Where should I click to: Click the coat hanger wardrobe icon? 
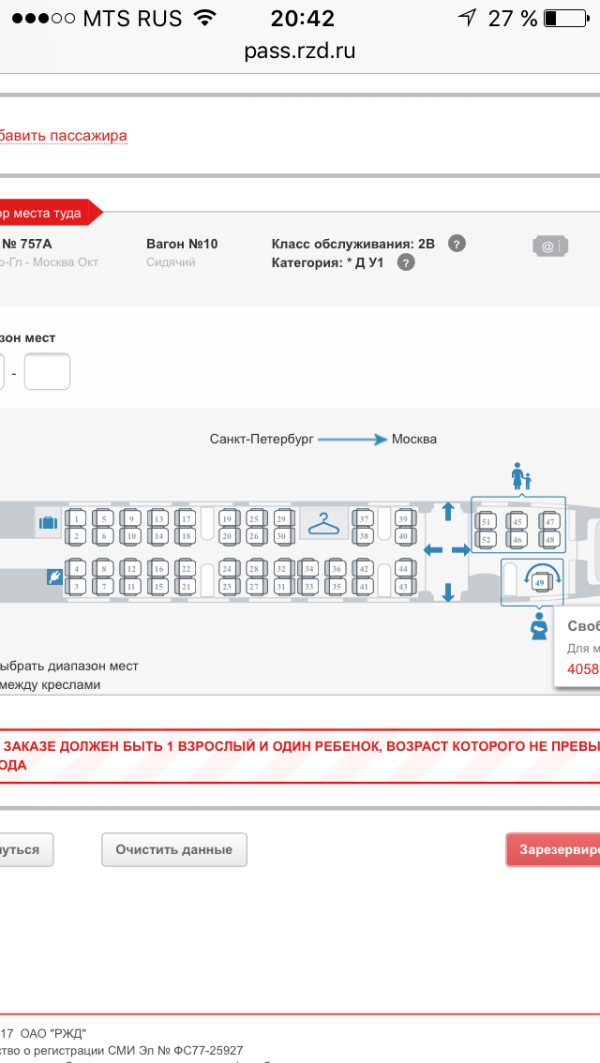[324, 523]
